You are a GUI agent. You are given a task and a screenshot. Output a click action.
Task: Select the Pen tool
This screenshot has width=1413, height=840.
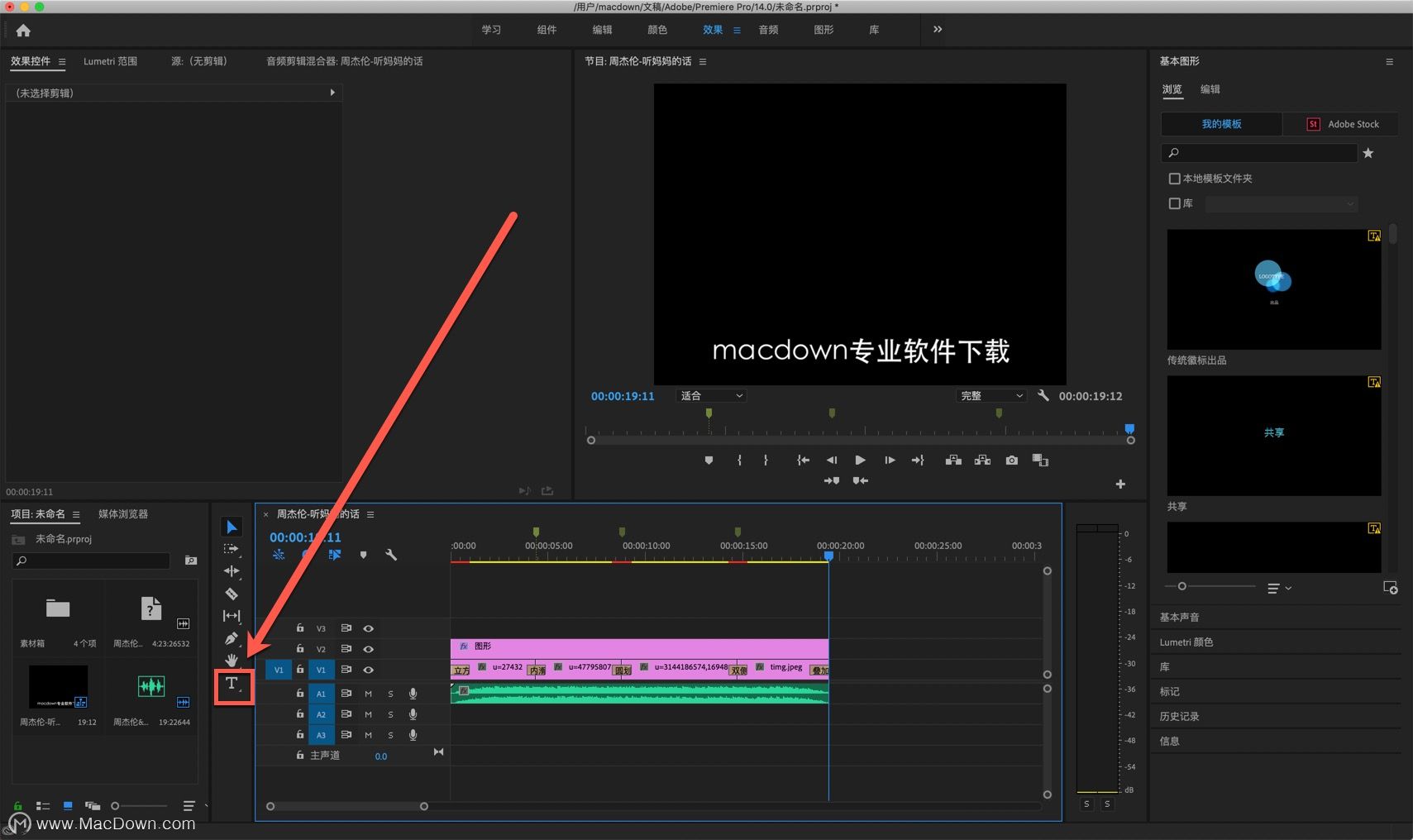click(x=232, y=638)
